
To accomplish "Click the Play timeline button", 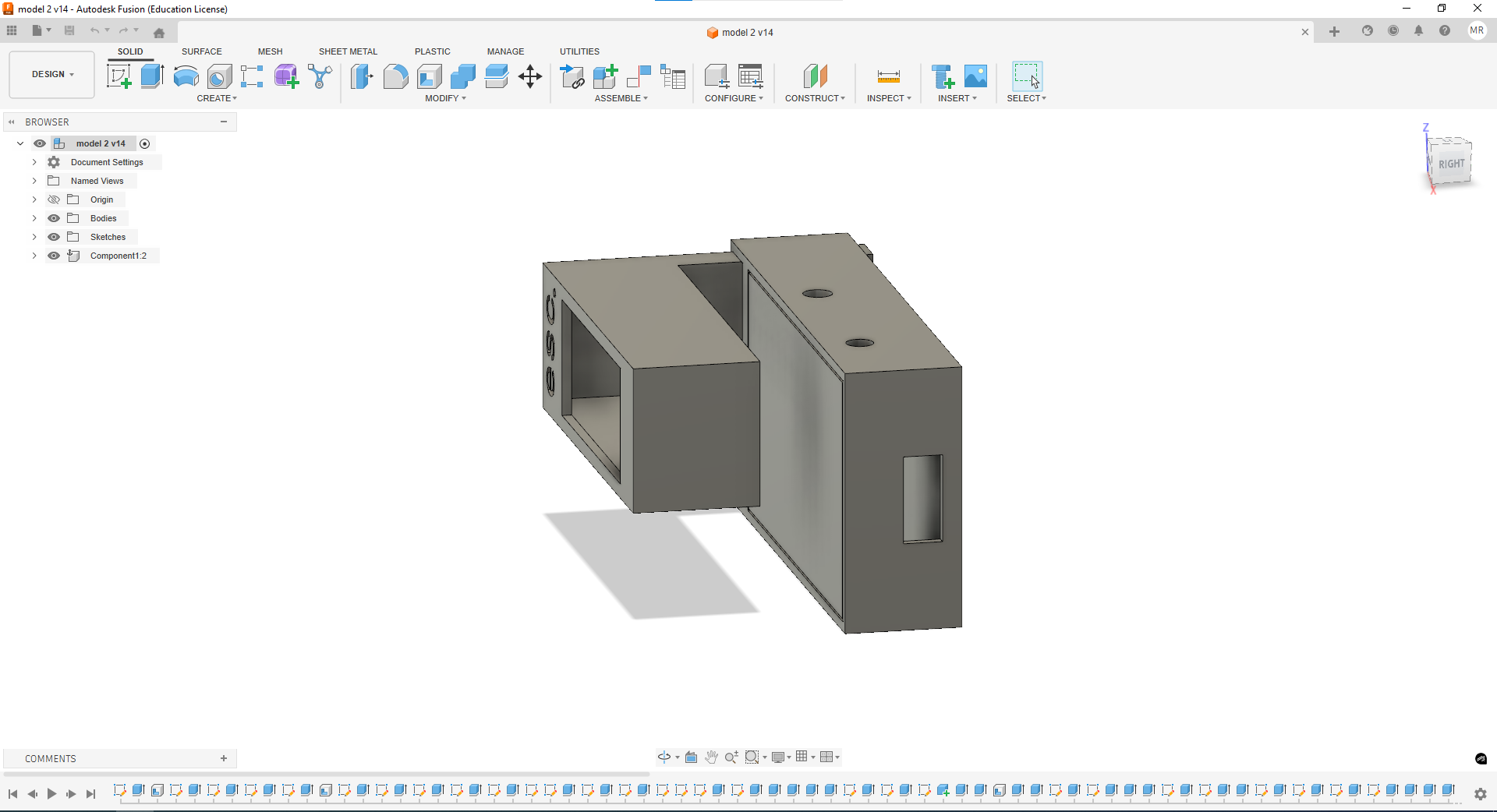I will (x=51, y=793).
